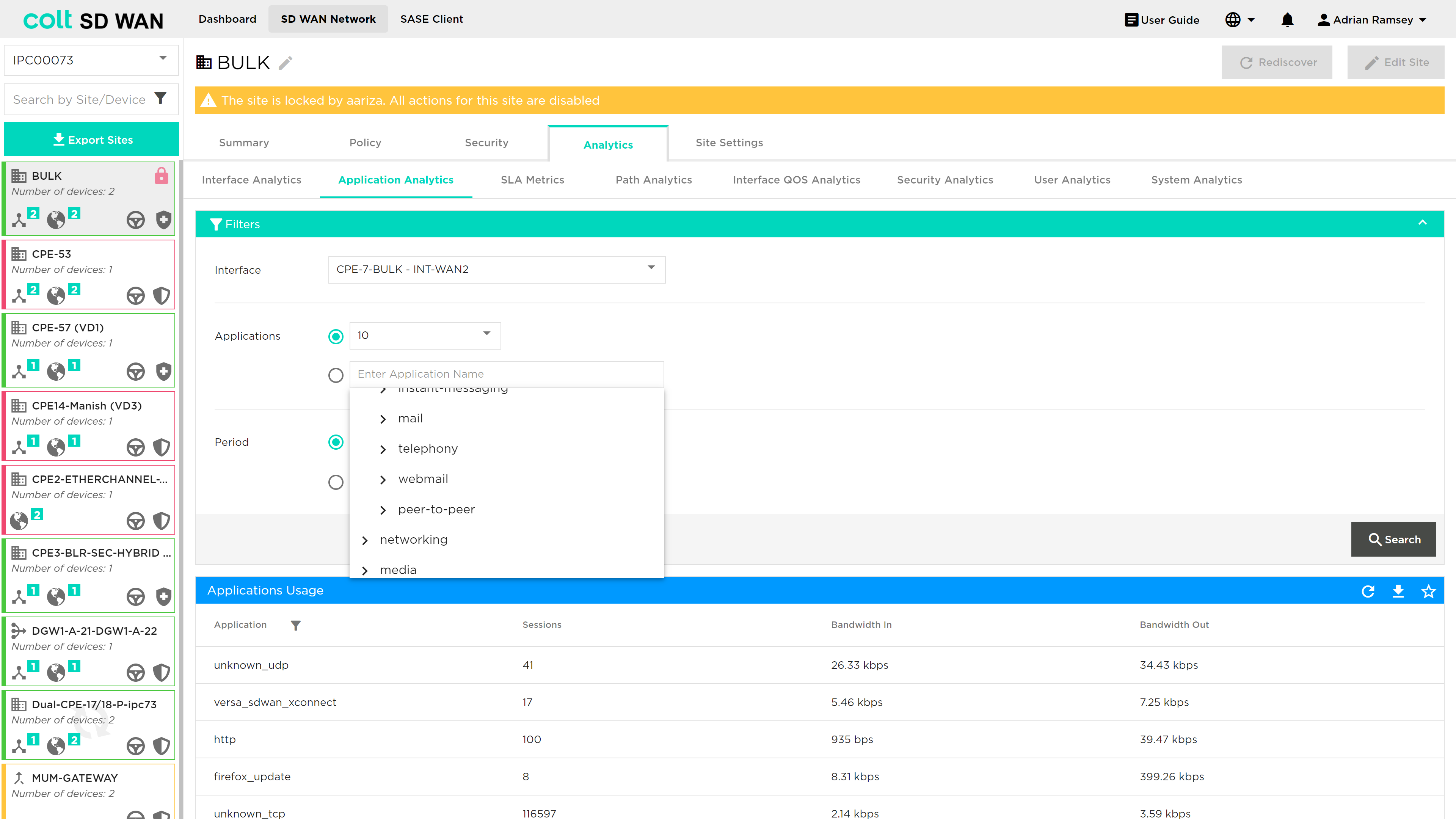Open the Interface CPE-7-BULK dropdown
This screenshot has height=819, width=1456.
point(496,270)
